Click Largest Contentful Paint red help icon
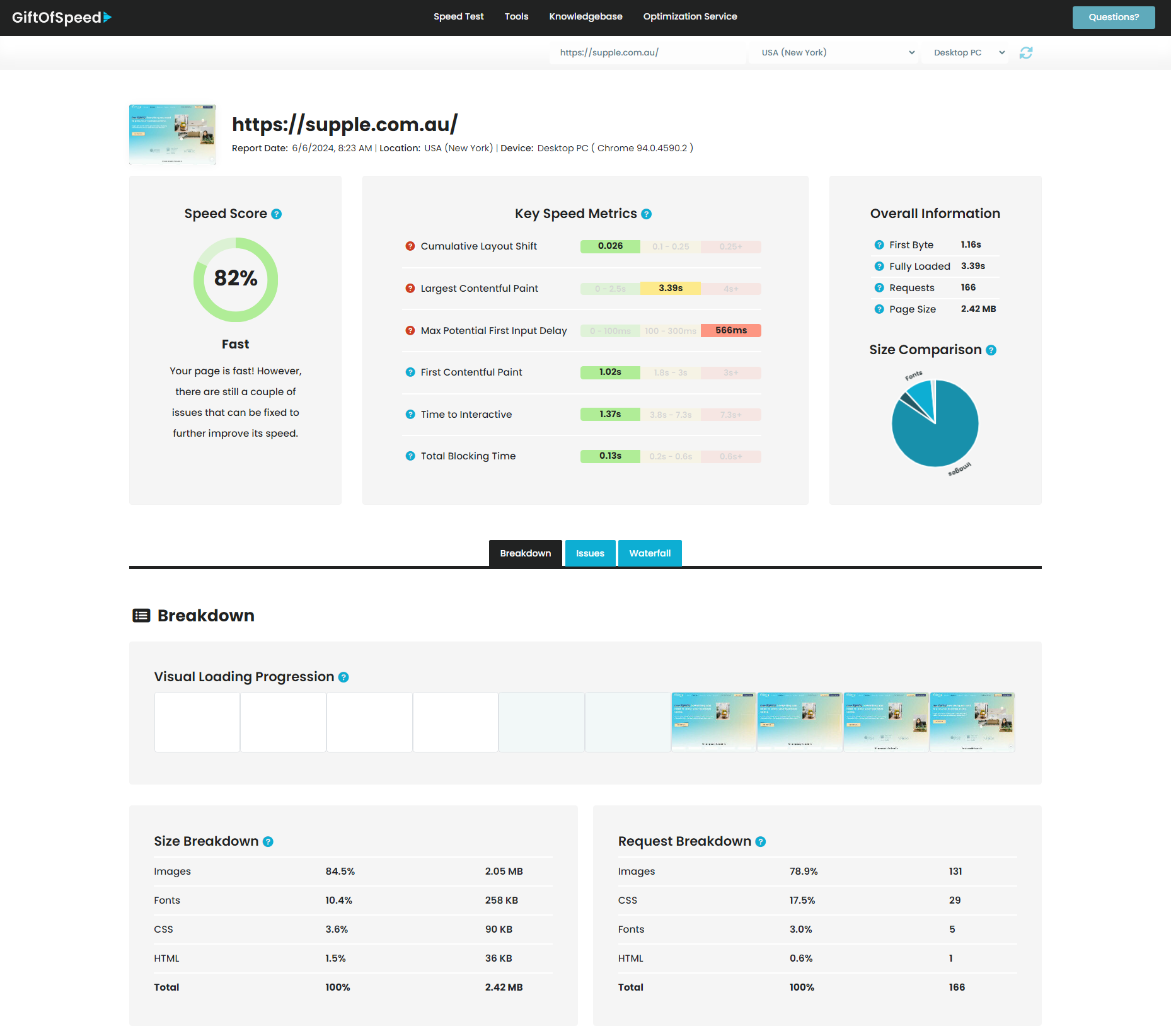Image resolution: width=1171 pixels, height=1036 pixels. point(410,289)
